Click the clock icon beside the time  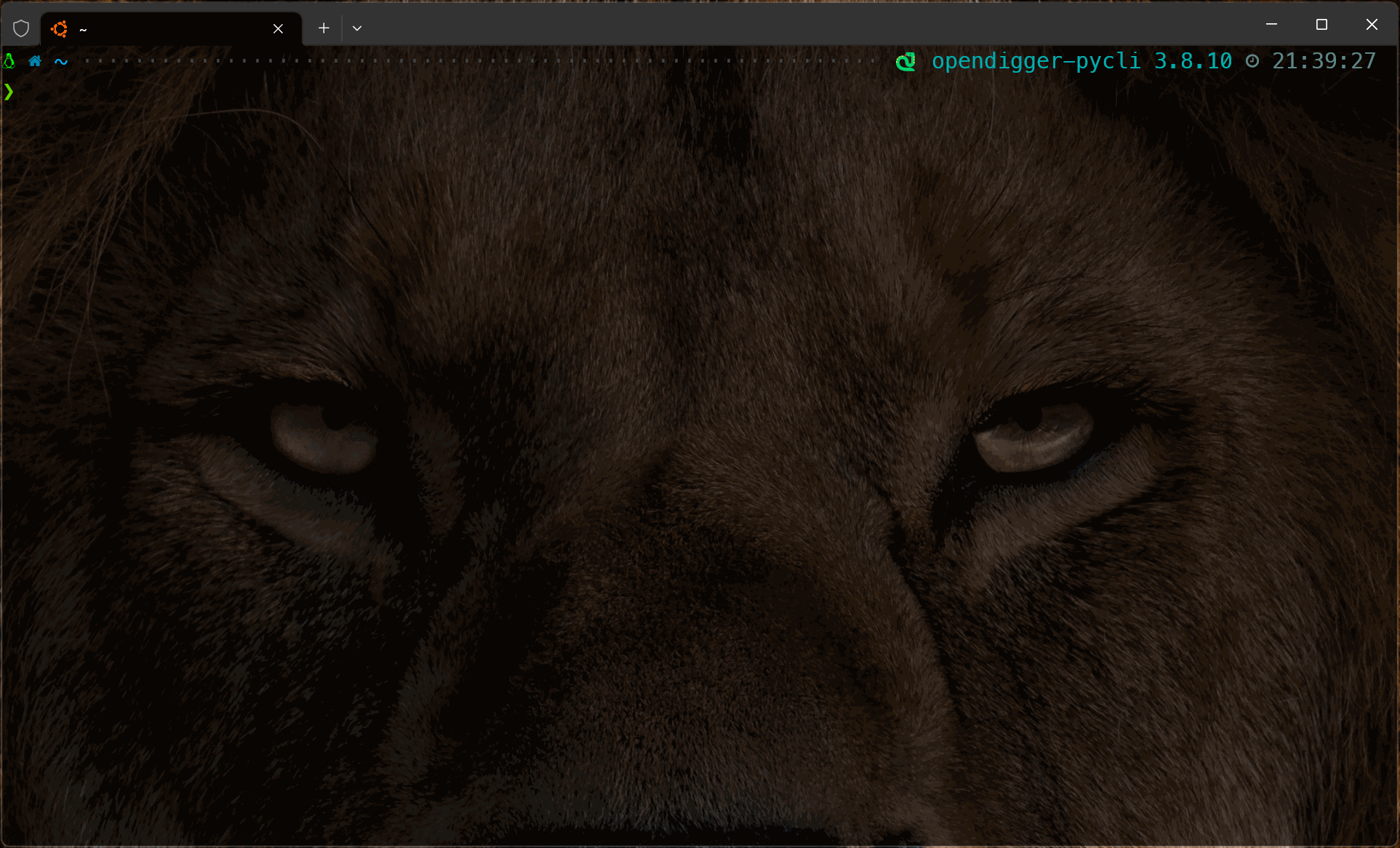(x=1252, y=61)
